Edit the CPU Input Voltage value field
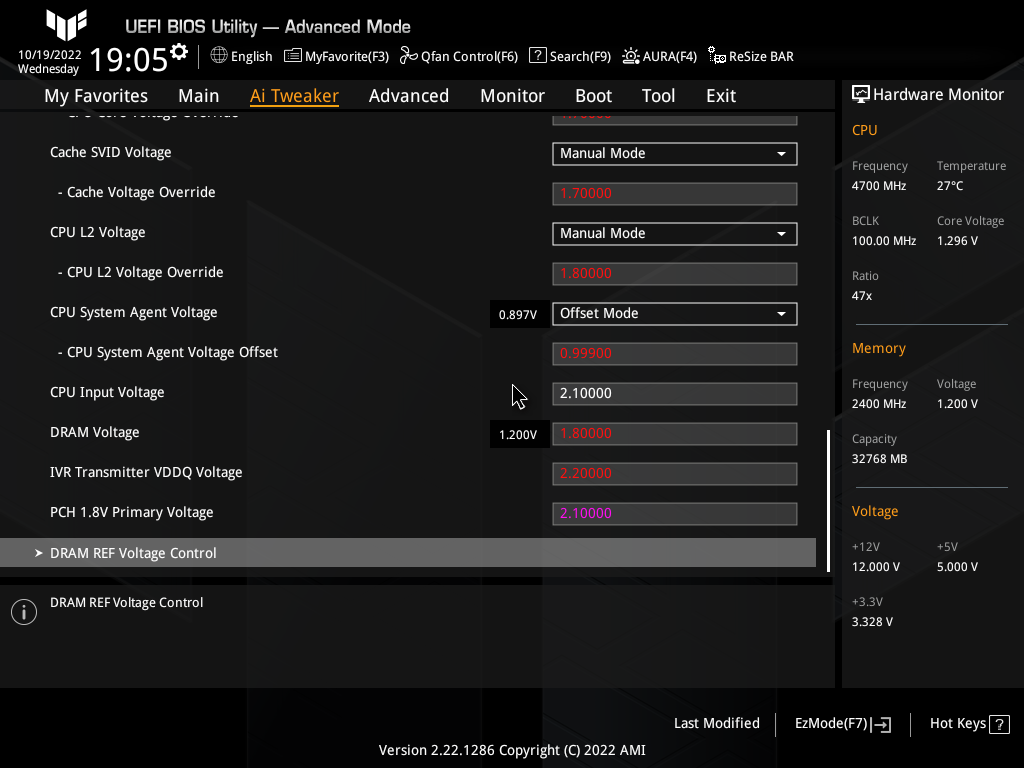Image resolution: width=1024 pixels, height=768 pixels. coord(674,393)
